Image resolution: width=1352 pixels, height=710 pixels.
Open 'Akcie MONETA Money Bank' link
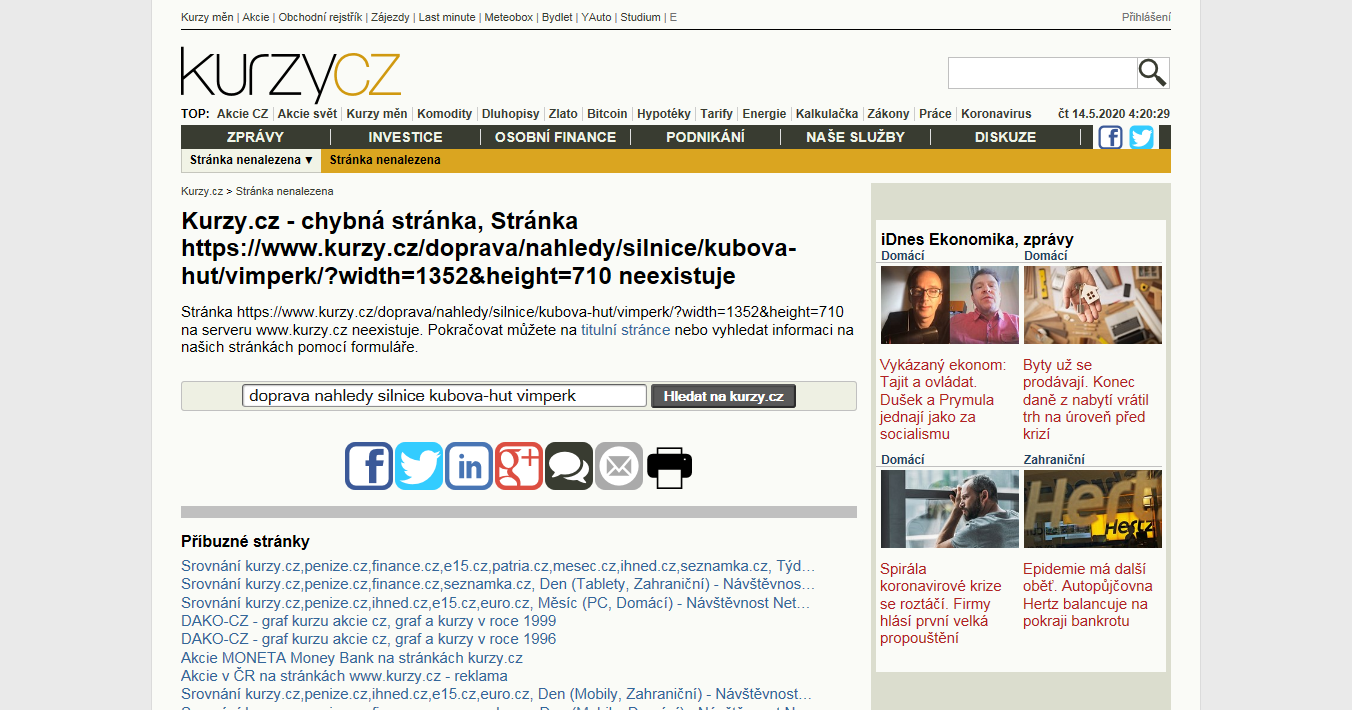352,657
